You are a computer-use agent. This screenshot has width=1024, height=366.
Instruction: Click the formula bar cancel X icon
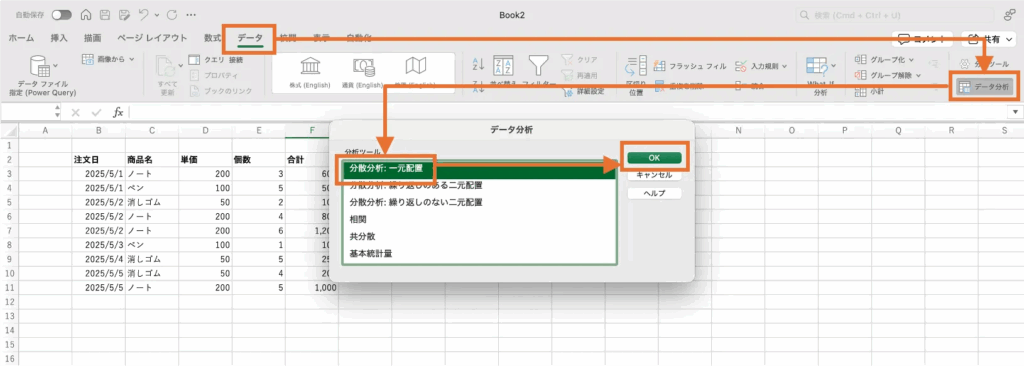tap(76, 112)
